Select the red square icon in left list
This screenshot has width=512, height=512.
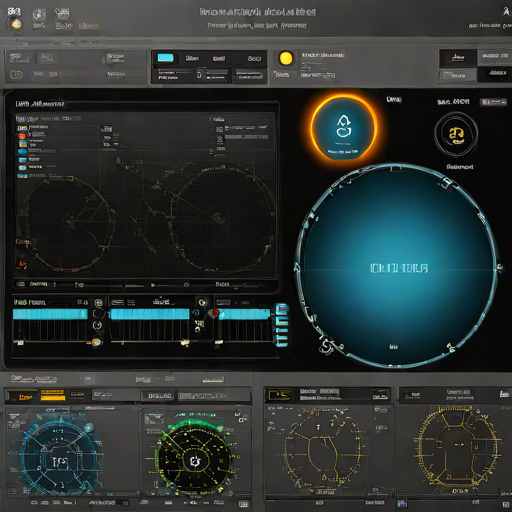[22, 136]
